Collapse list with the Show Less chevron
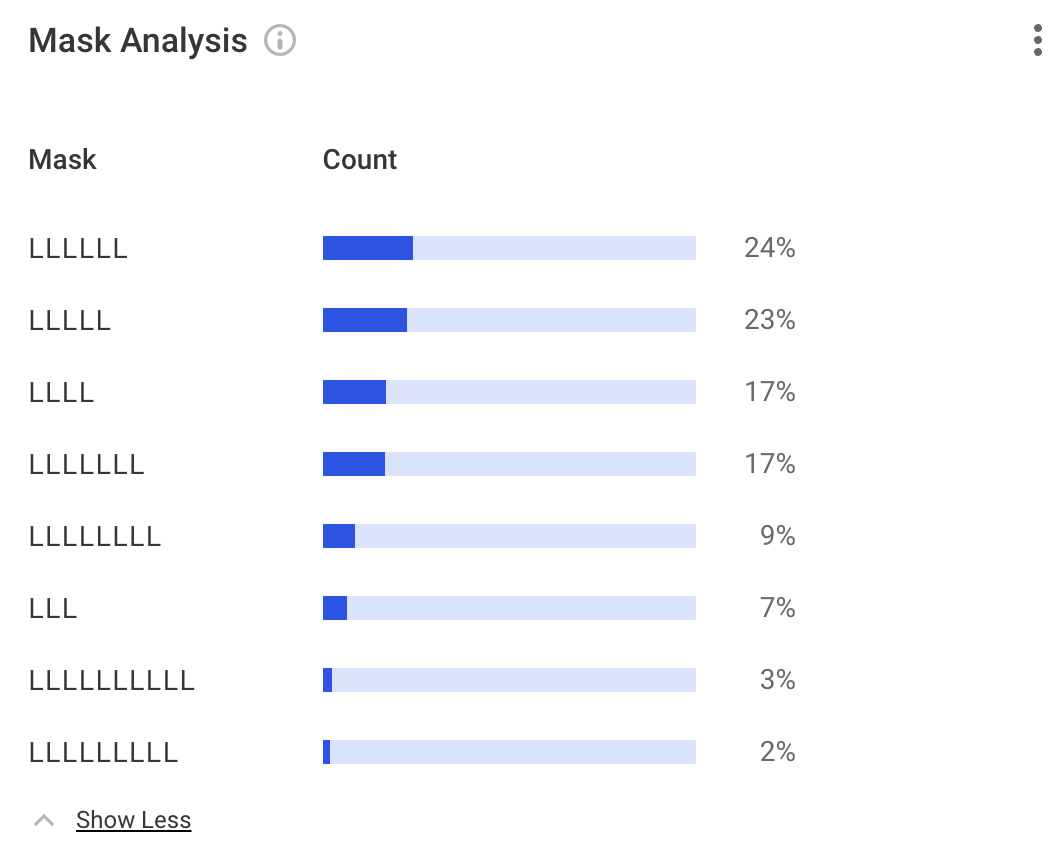This screenshot has height=842, width=1062. pos(43,820)
